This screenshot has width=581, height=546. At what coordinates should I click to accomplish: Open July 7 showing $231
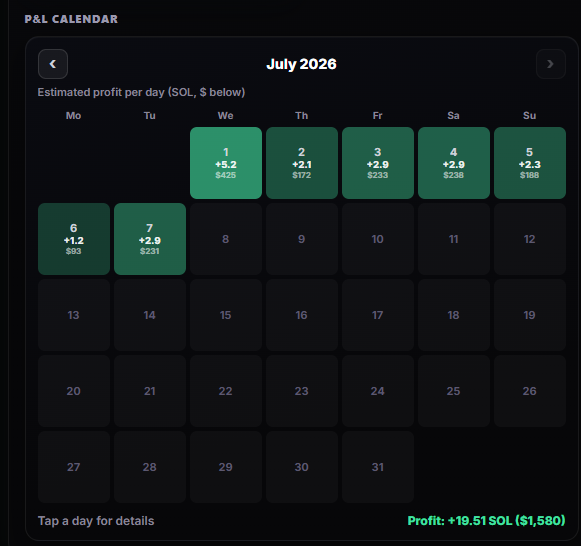[150, 239]
